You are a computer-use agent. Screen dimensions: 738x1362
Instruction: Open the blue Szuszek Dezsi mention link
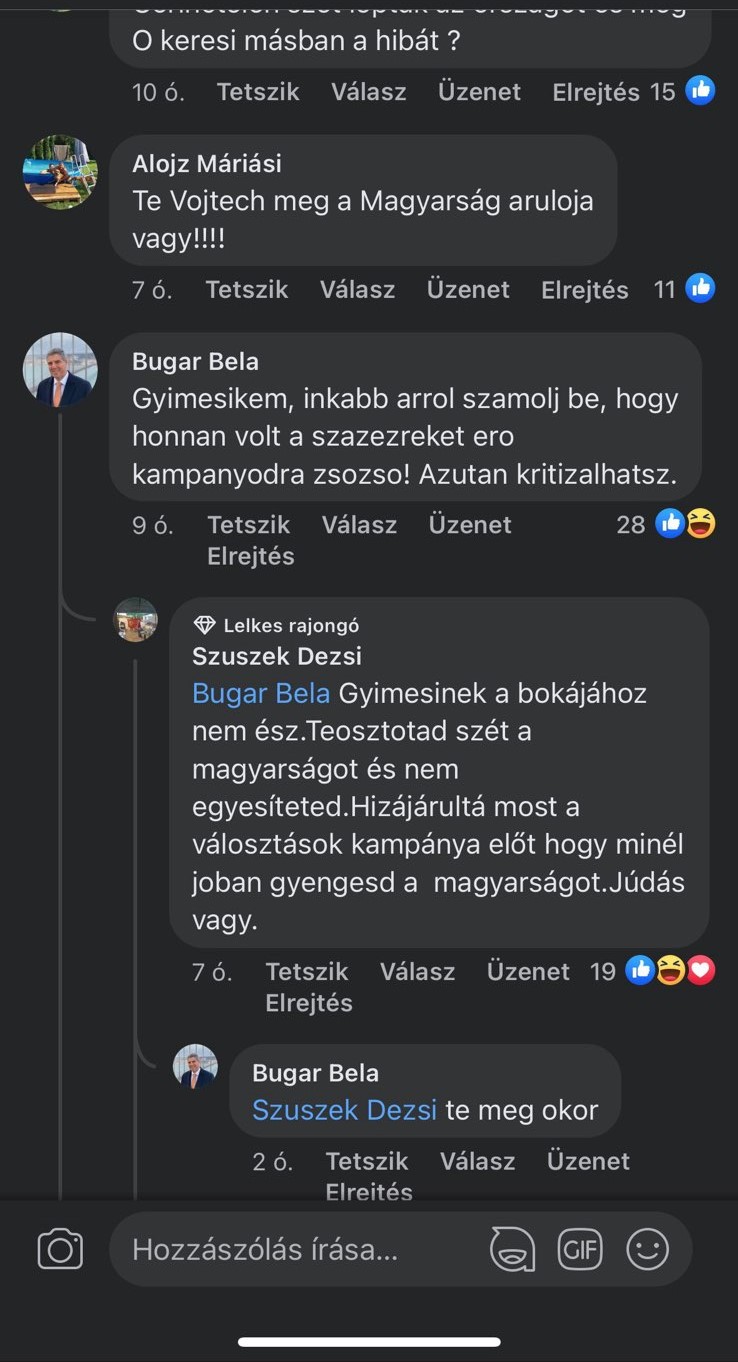344,1110
